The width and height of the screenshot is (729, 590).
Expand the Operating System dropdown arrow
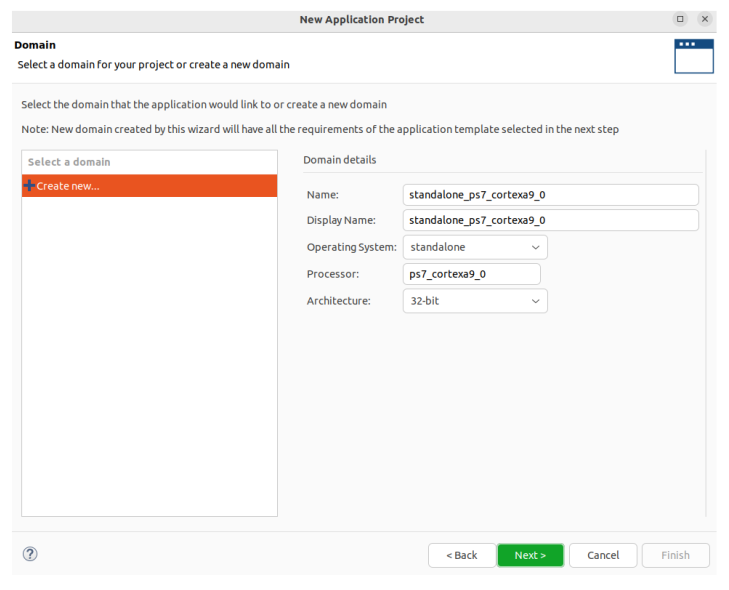click(536, 247)
